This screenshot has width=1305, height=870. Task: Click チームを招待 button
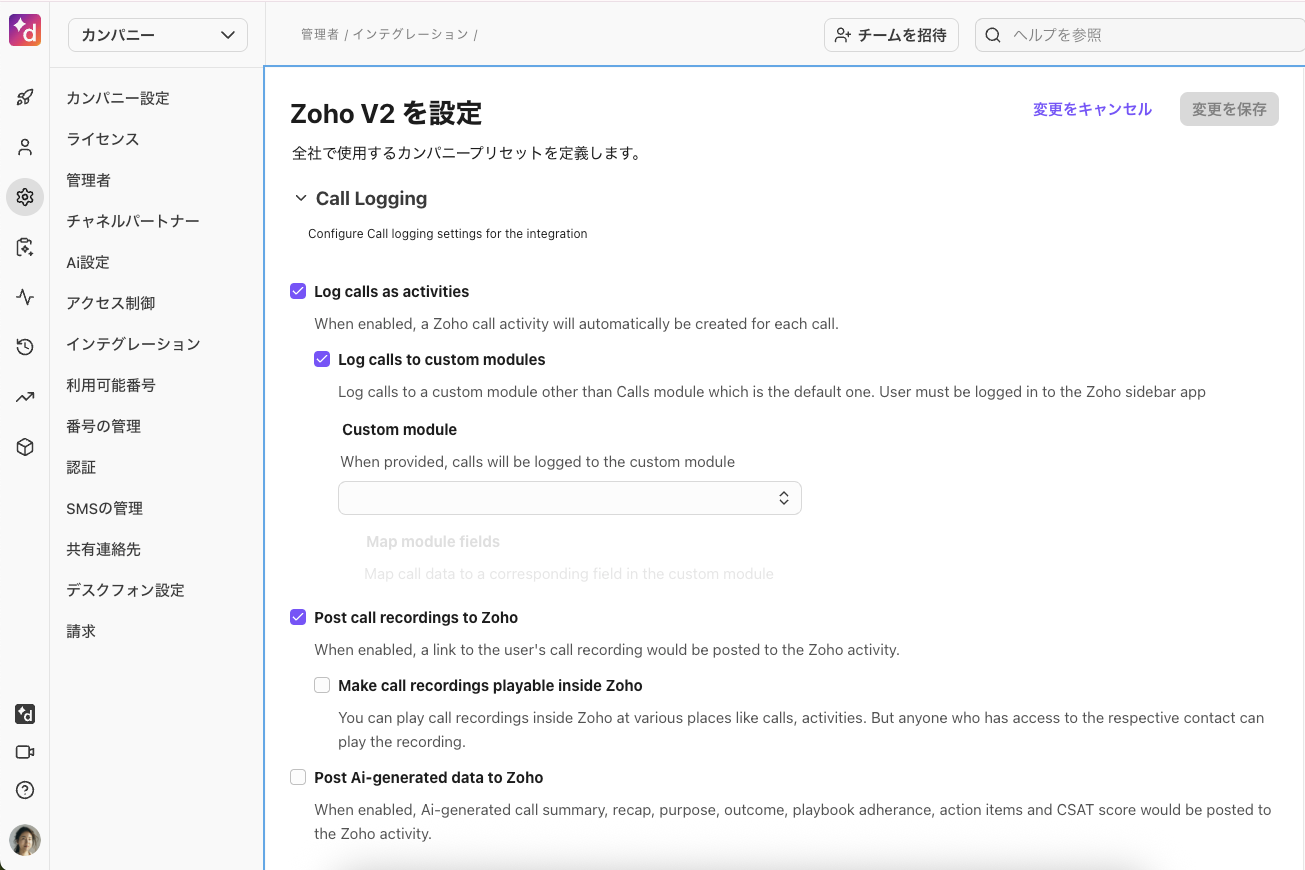pos(891,35)
